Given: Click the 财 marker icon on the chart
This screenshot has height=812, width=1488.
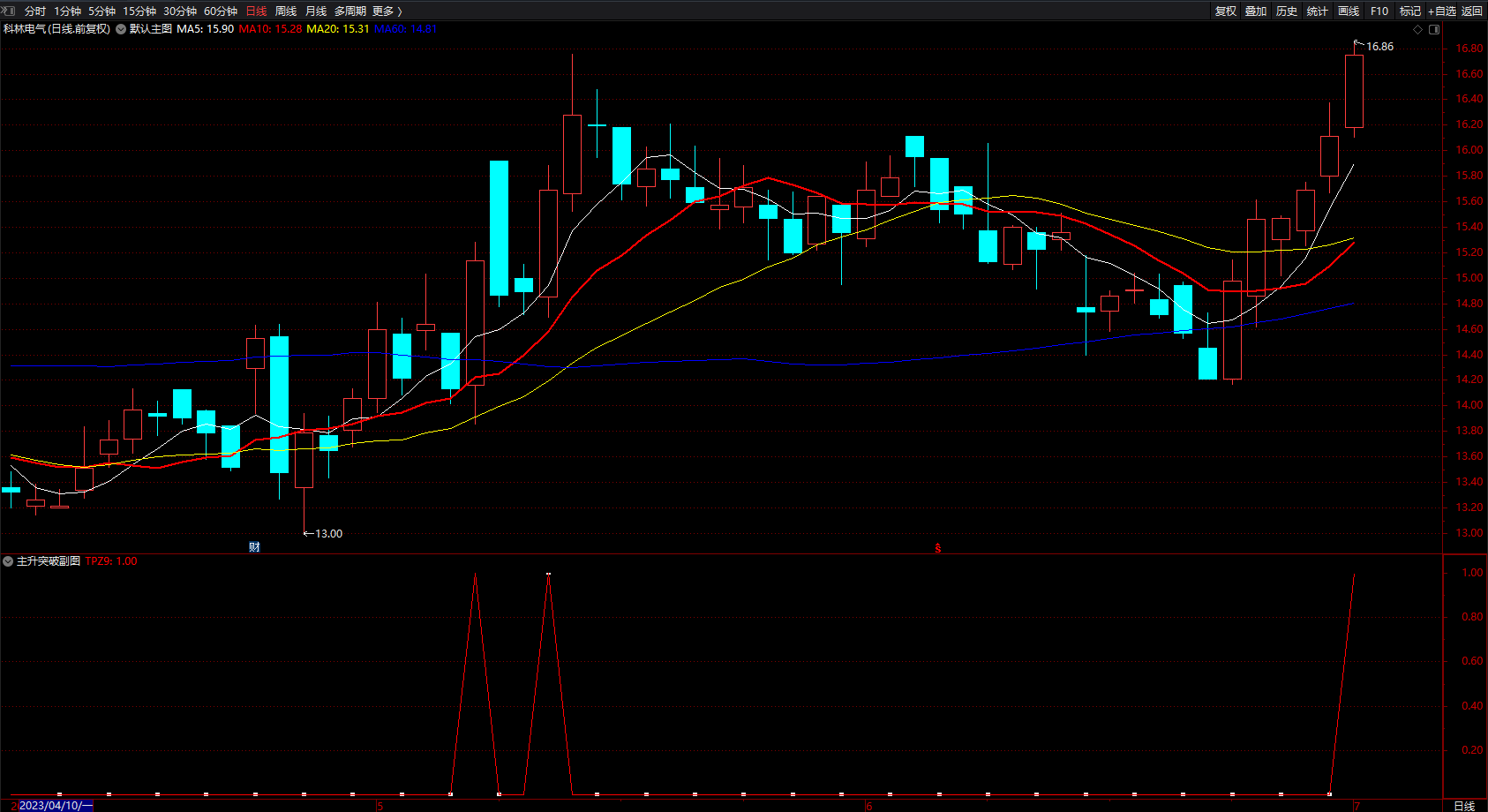Looking at the screenshot, I should click(x=254, y=546).
